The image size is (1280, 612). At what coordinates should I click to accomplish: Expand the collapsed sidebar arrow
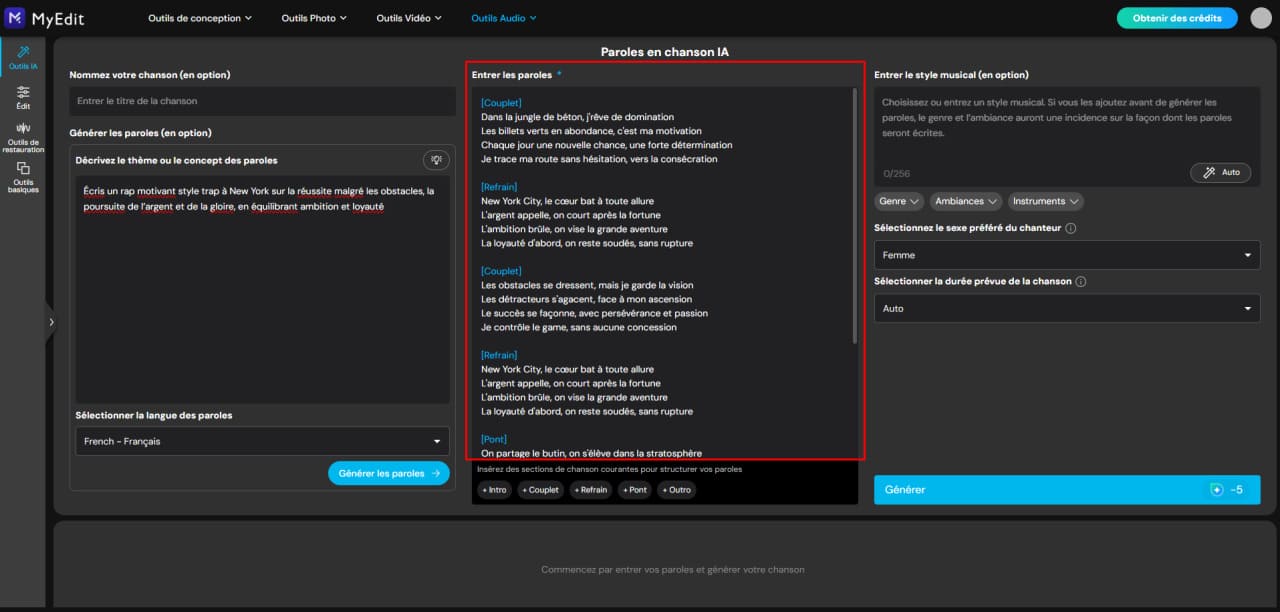pos(51,322)
